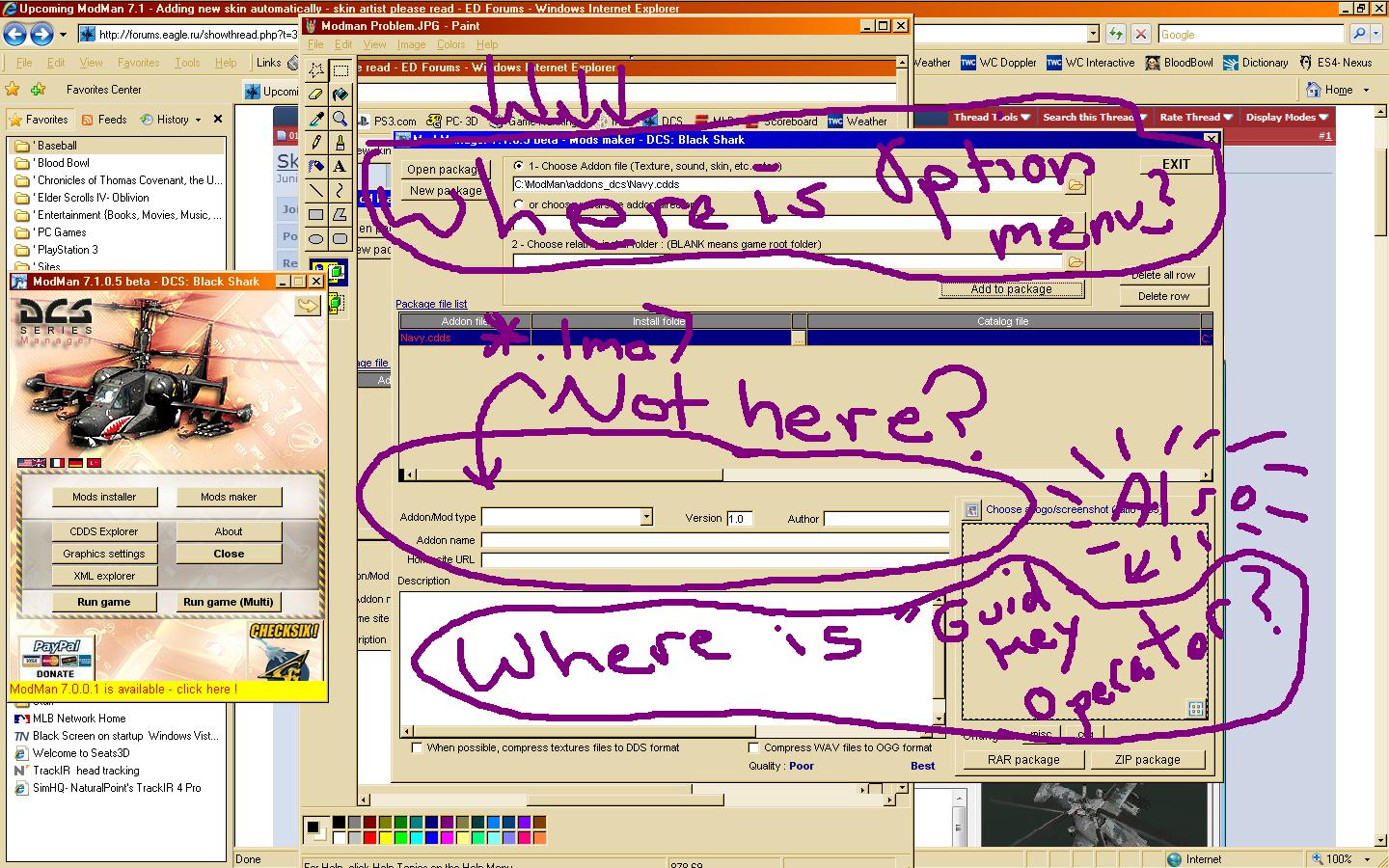The width and height of the screenshot is (1389, 868).
Task: Select the Airbrush spray tool
Action: [x=316, y=167]
